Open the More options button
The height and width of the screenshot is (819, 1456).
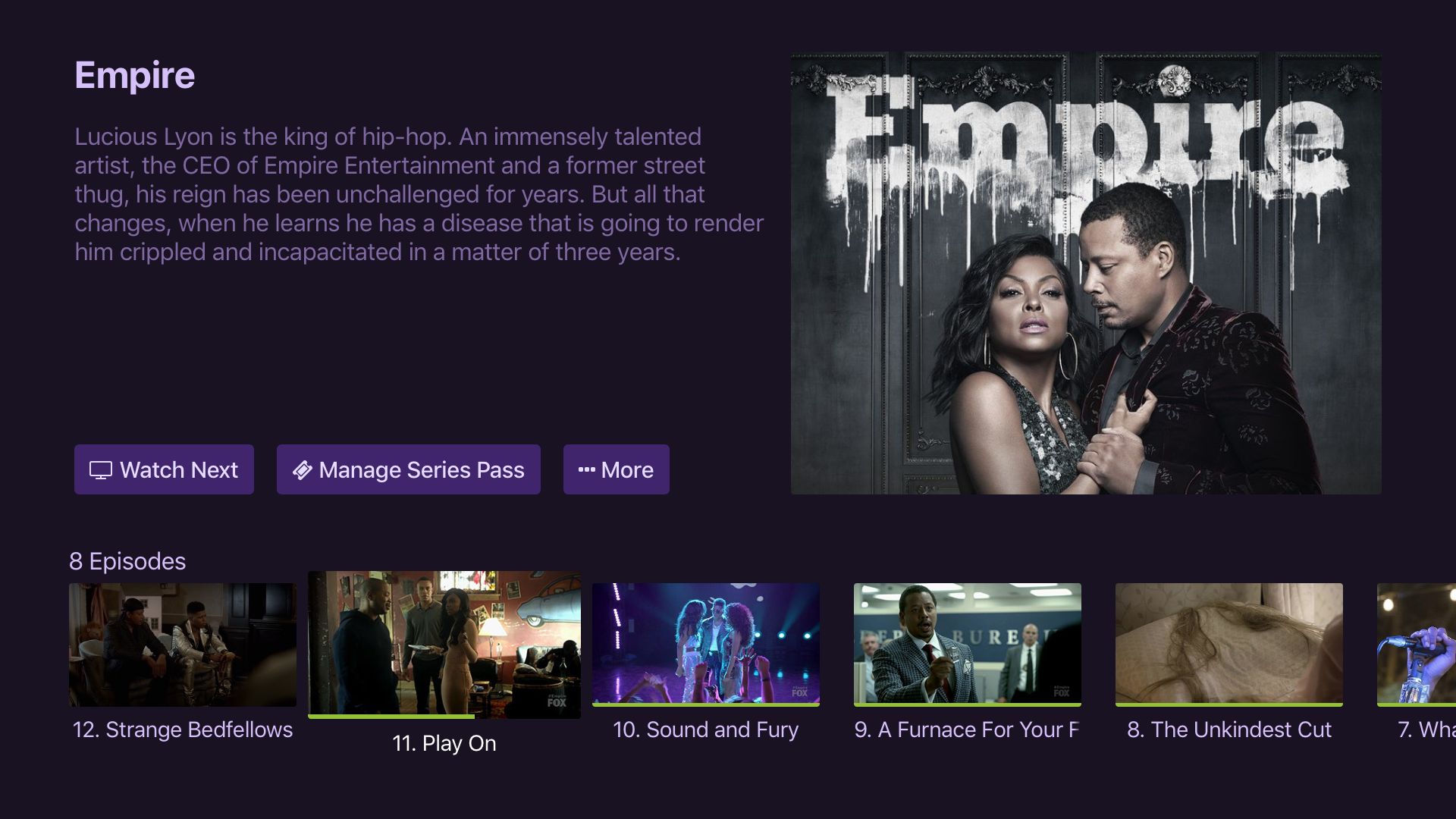(616, 469)
